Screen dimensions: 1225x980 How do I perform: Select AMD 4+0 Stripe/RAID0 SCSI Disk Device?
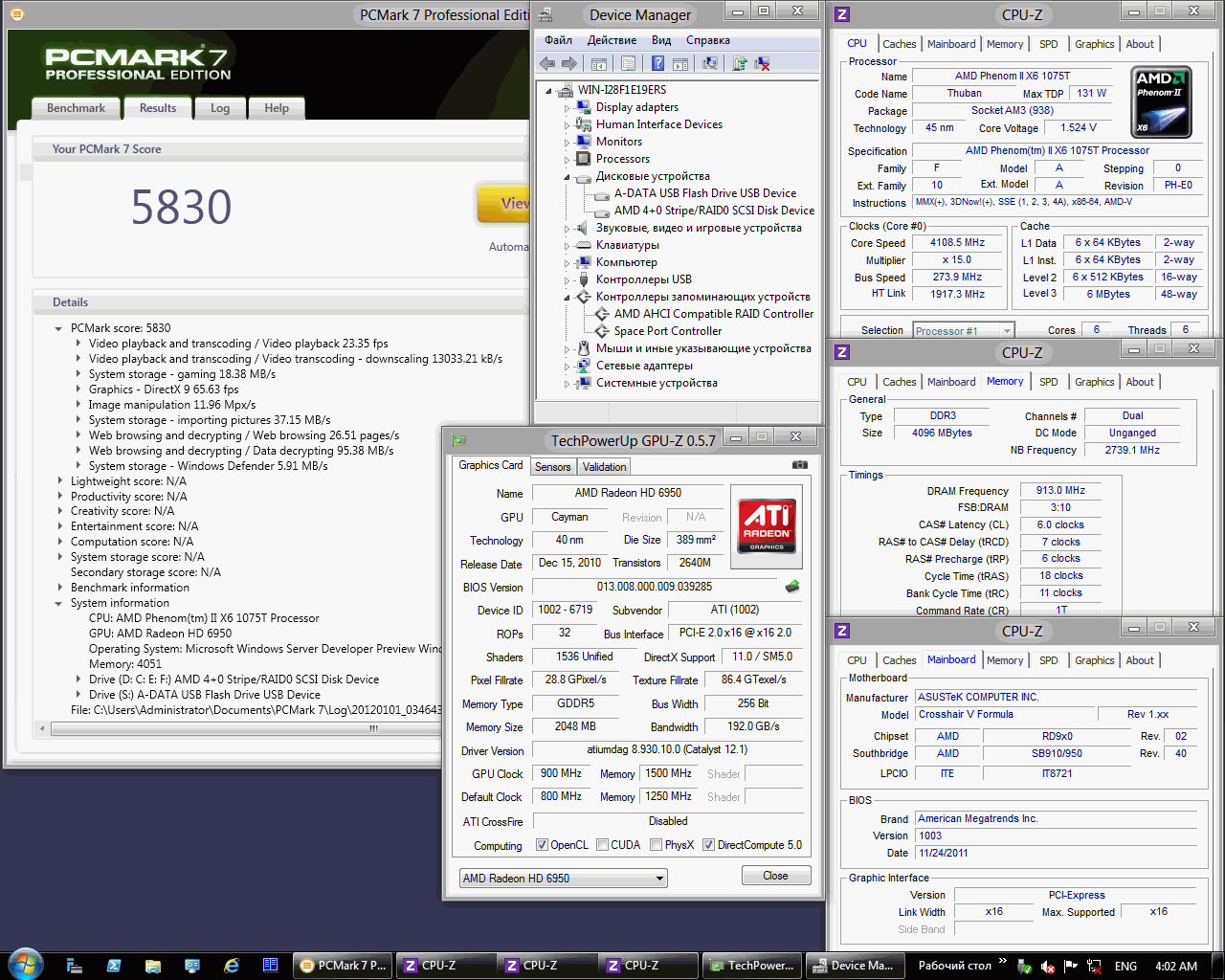click(x=714, y=211)
